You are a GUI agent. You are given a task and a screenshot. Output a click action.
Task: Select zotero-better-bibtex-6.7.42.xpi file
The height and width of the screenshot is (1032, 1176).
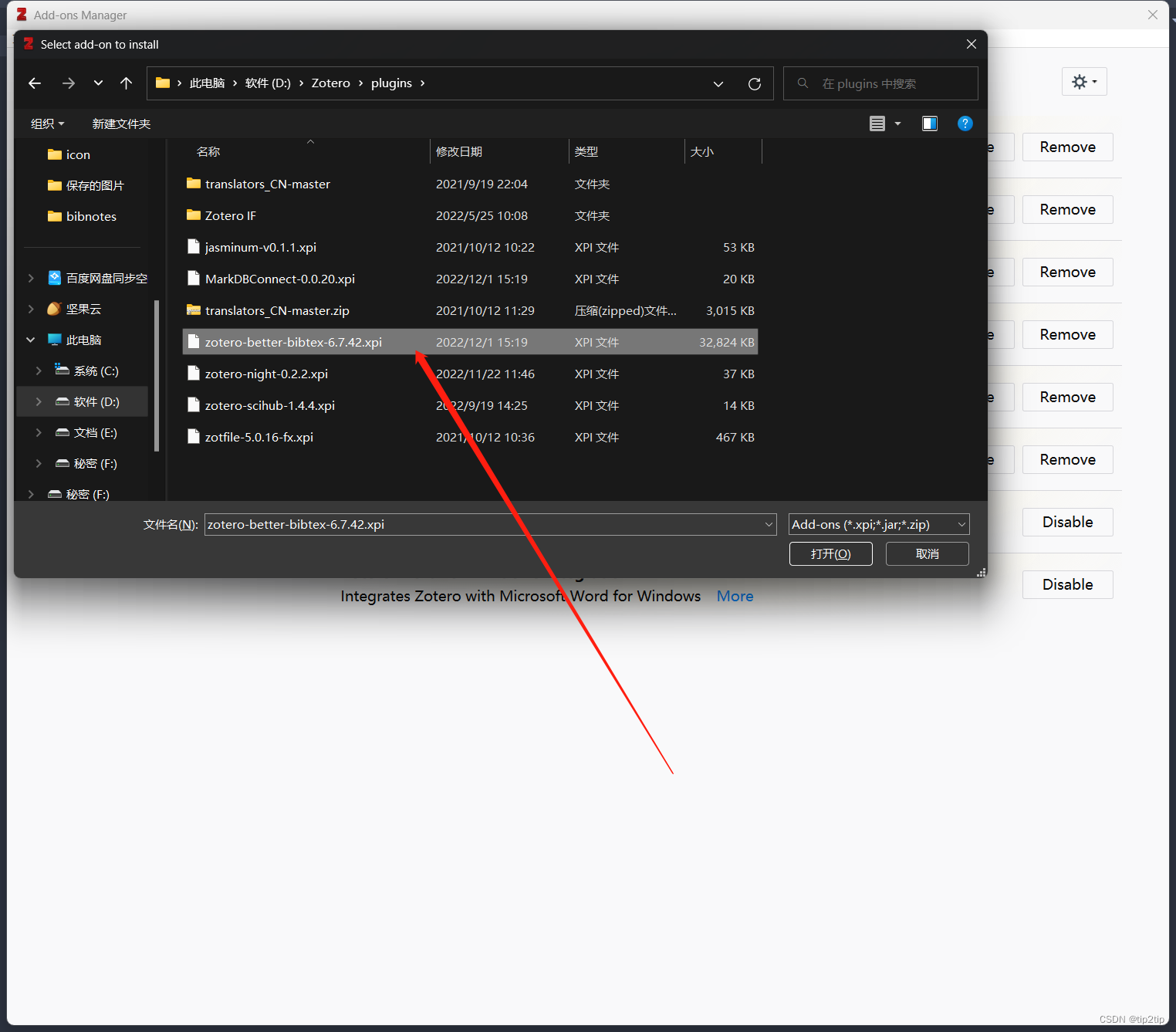point(470,342)
